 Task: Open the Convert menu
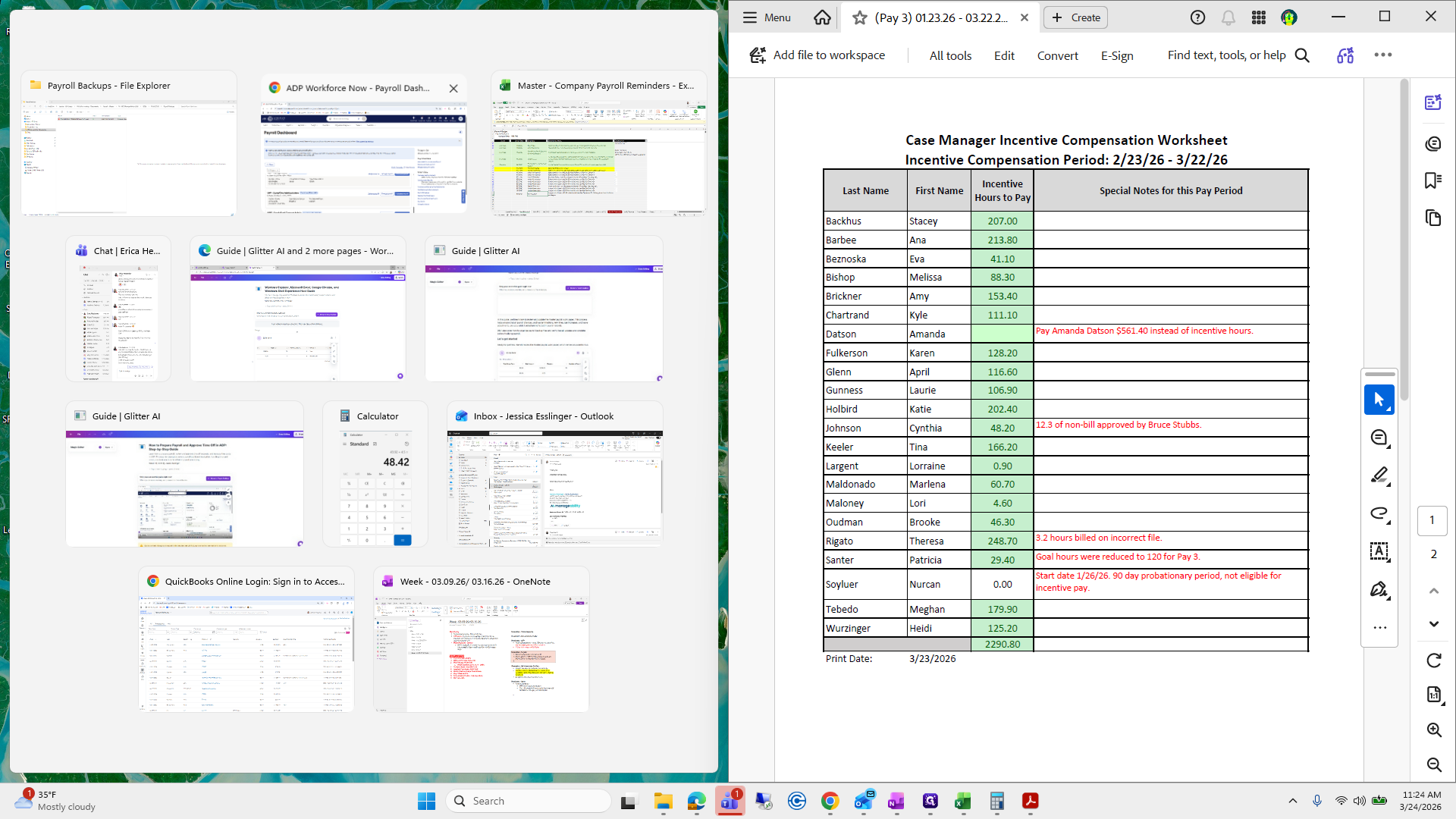click(1057, 55)
